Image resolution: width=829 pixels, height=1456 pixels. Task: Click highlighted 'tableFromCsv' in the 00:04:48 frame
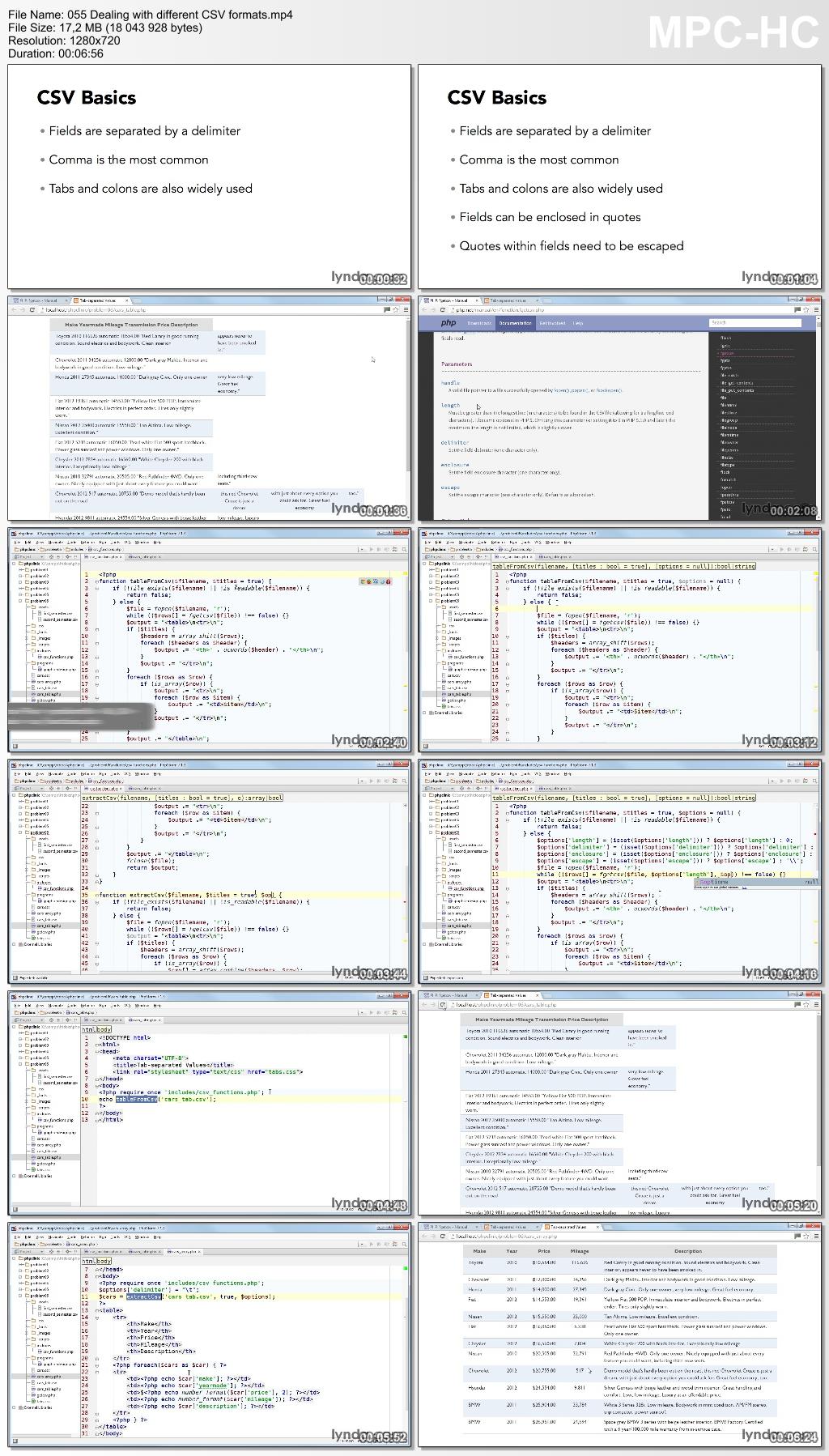(x=136, y=1099)
